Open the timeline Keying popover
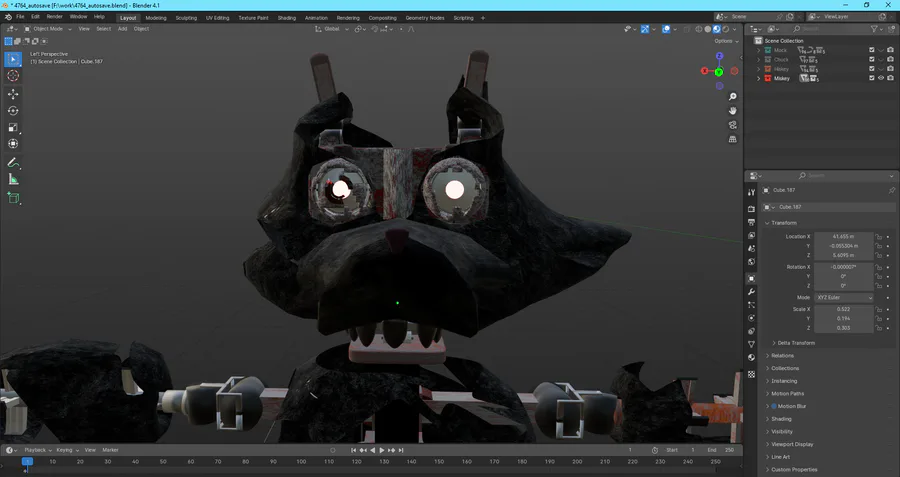Viewport: 900px width, 477px height. coord(67,451)
